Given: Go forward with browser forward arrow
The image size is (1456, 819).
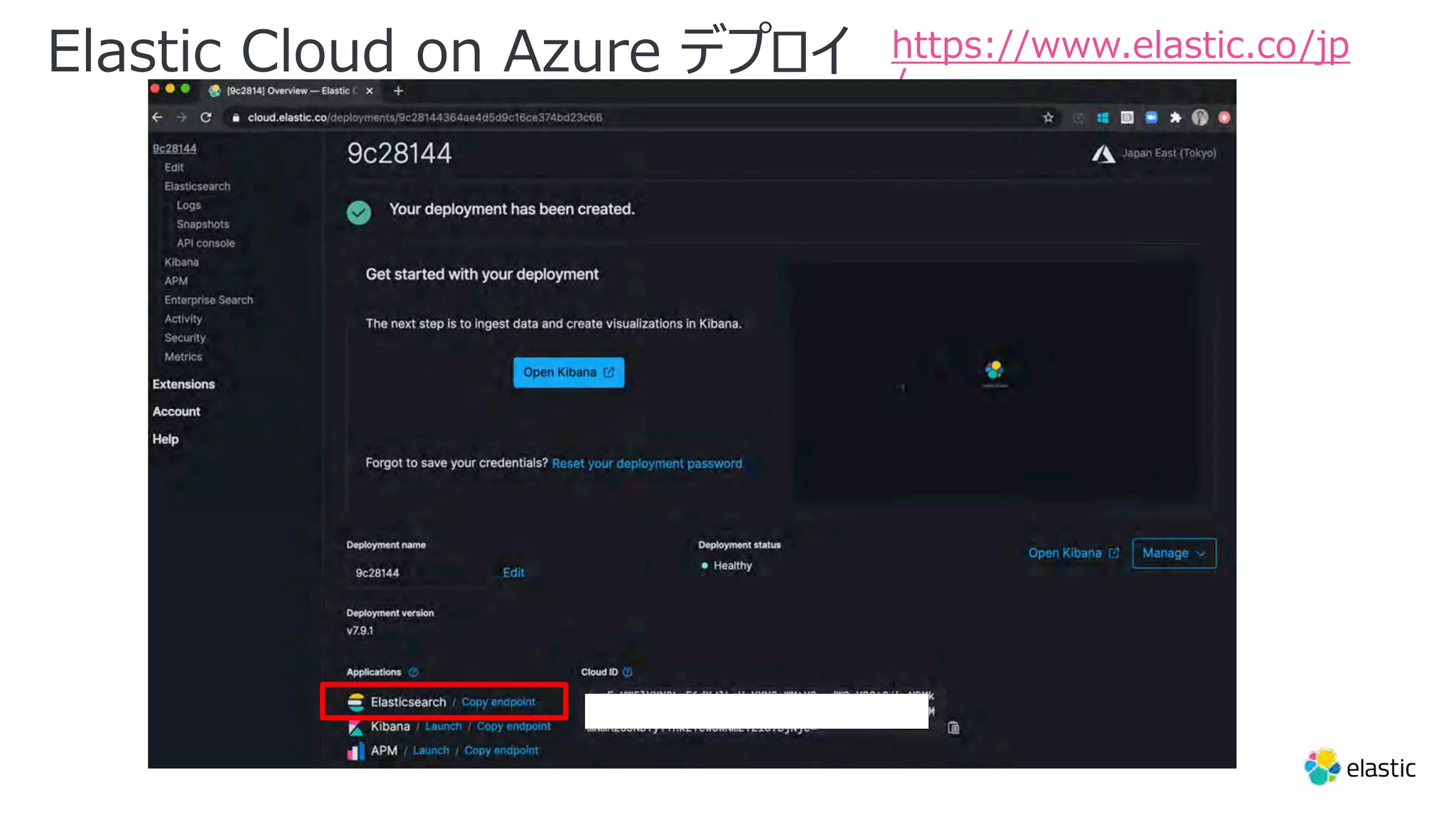Looking at the screenshot, I should [x=182, y=117].
